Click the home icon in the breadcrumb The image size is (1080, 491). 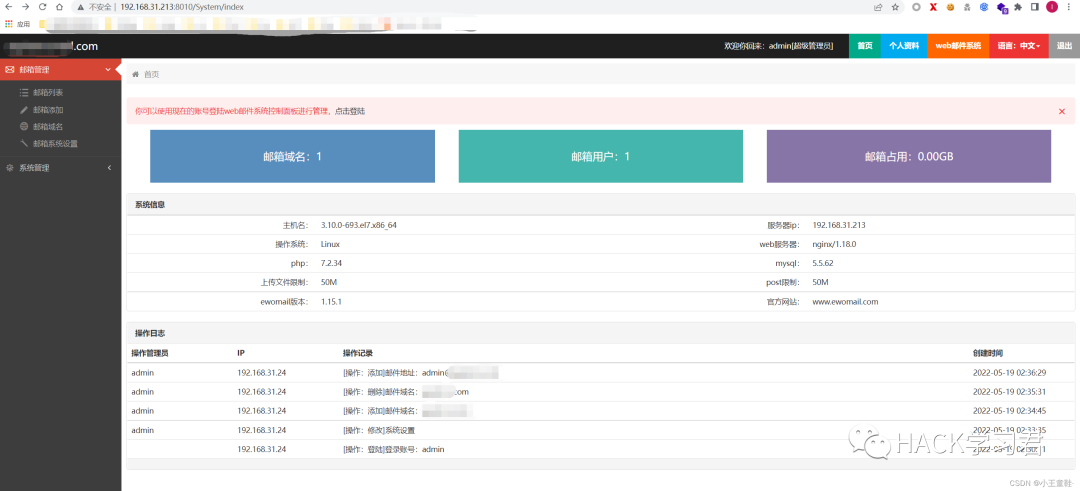[136, 74]
